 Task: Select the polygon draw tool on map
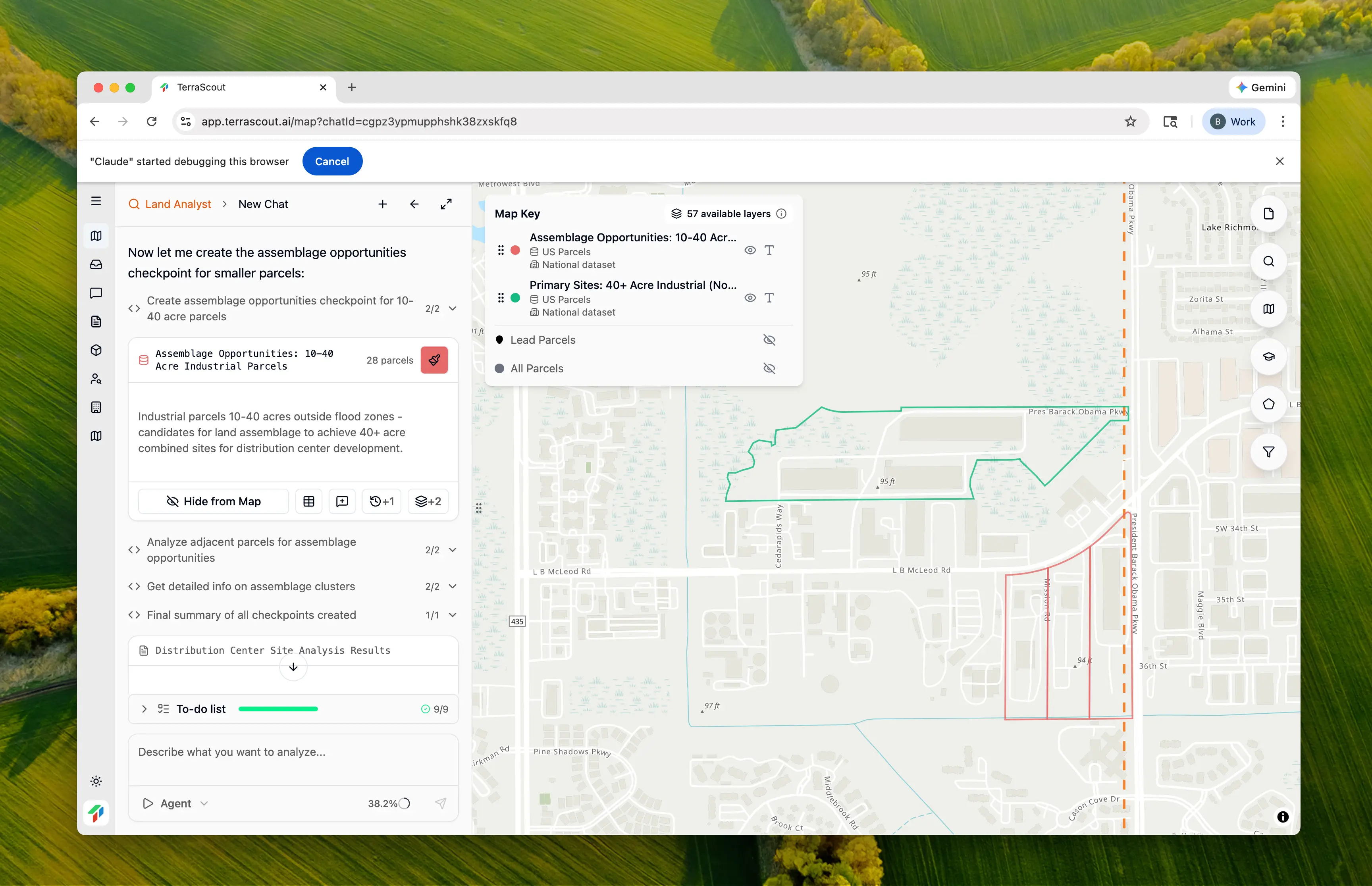pyautogui.click(x=1268, y=404)
